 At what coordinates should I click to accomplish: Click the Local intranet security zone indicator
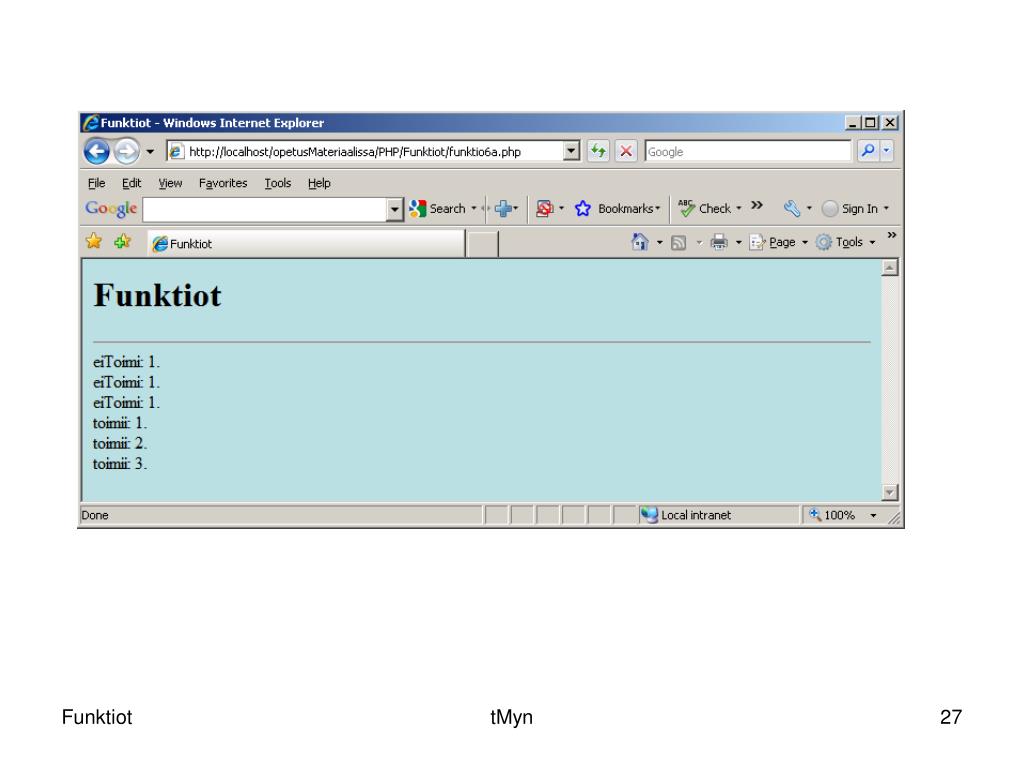[x=686, y=515]
